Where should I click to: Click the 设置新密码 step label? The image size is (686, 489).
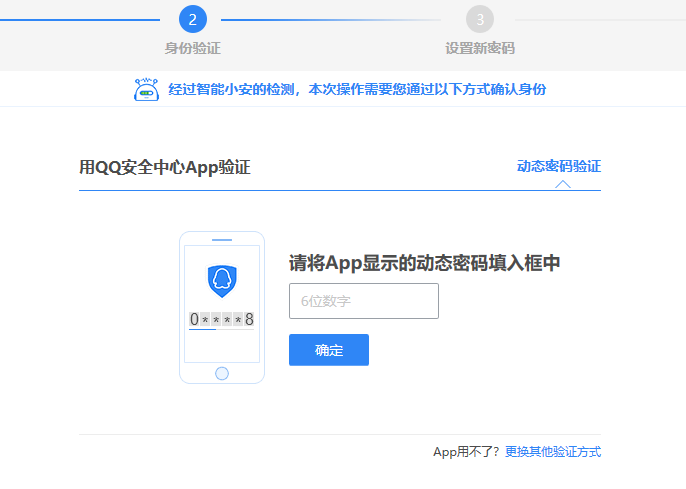point(480,48)
